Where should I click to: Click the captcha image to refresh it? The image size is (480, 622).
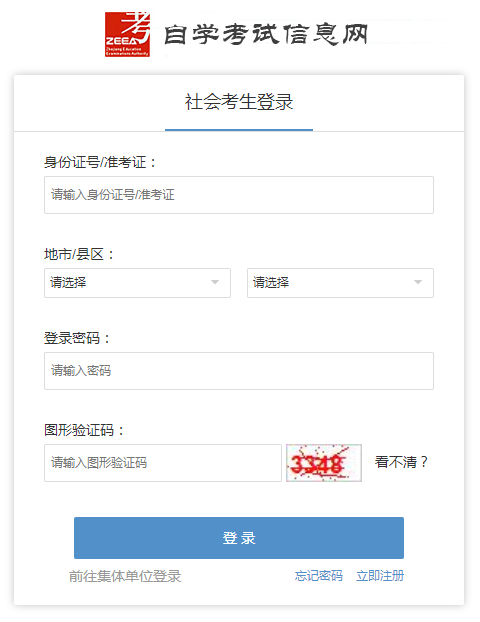point(324,463)
